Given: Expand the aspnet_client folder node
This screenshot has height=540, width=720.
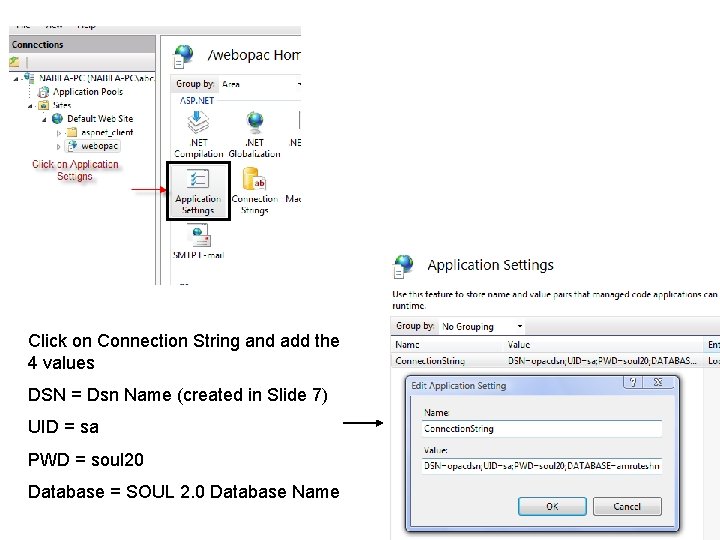Looking at the screenshot, I should [58, 133].
